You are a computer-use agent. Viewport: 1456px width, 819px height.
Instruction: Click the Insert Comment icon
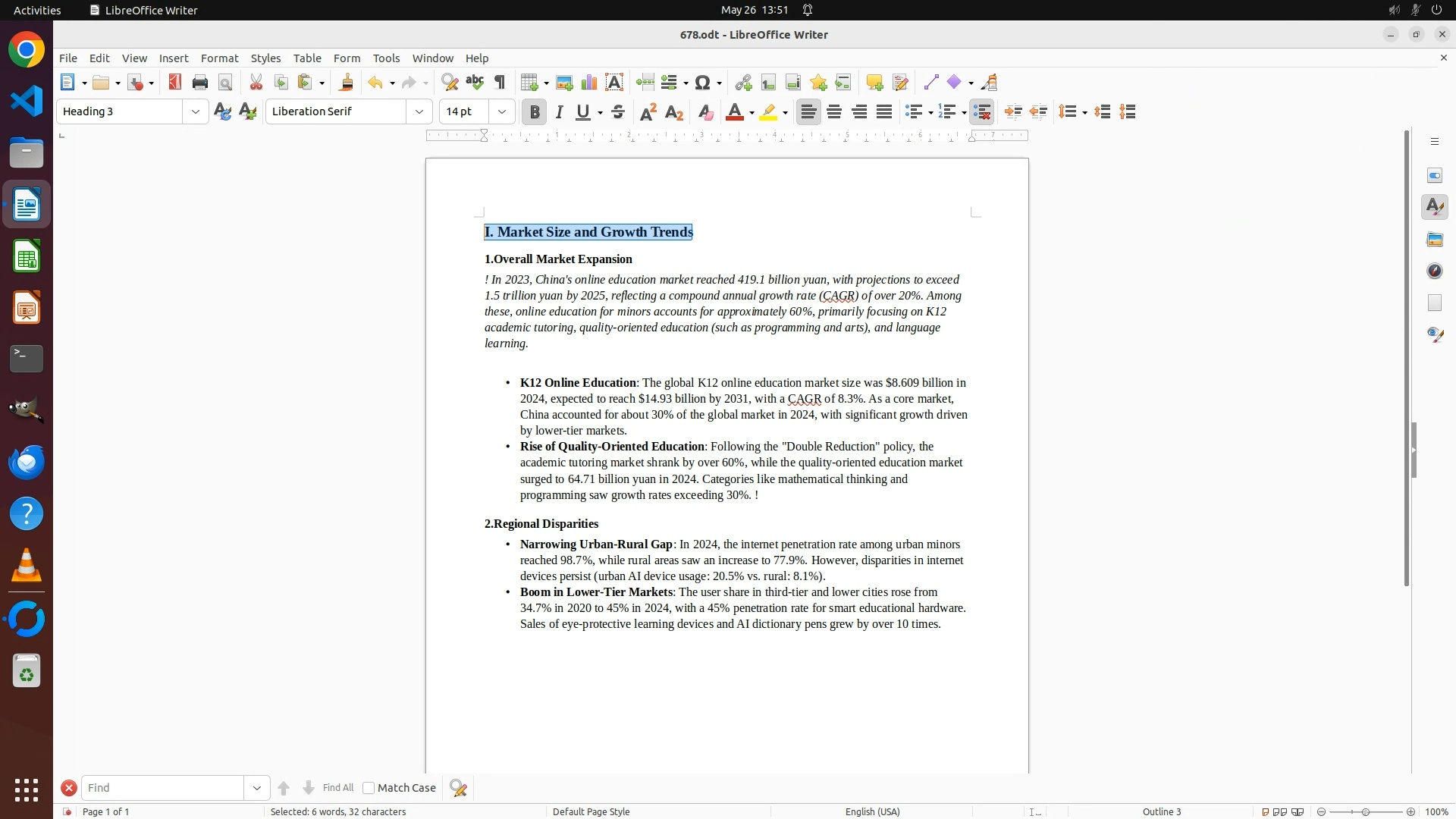[x=874, y=83]
